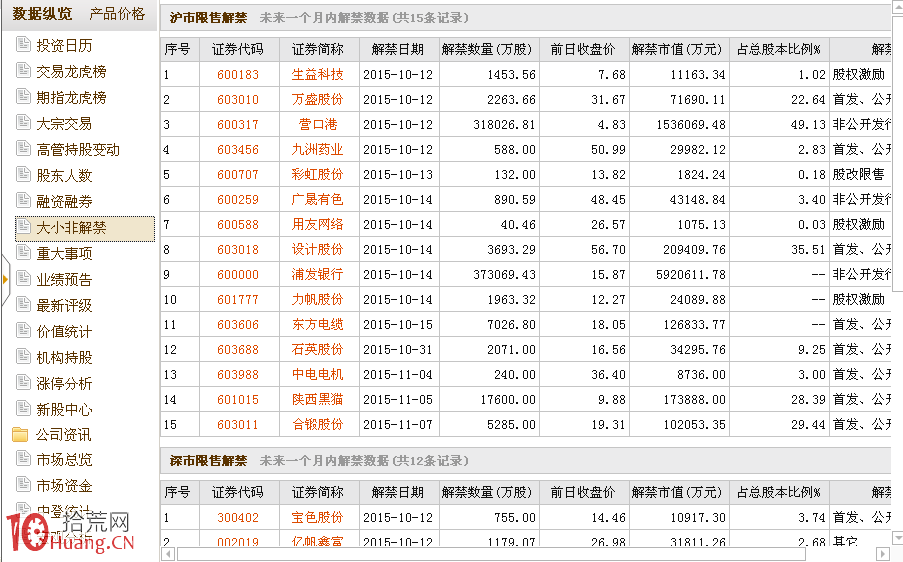
Task: Click the horizontal scrollbar track
Action: tap(525, 554)
